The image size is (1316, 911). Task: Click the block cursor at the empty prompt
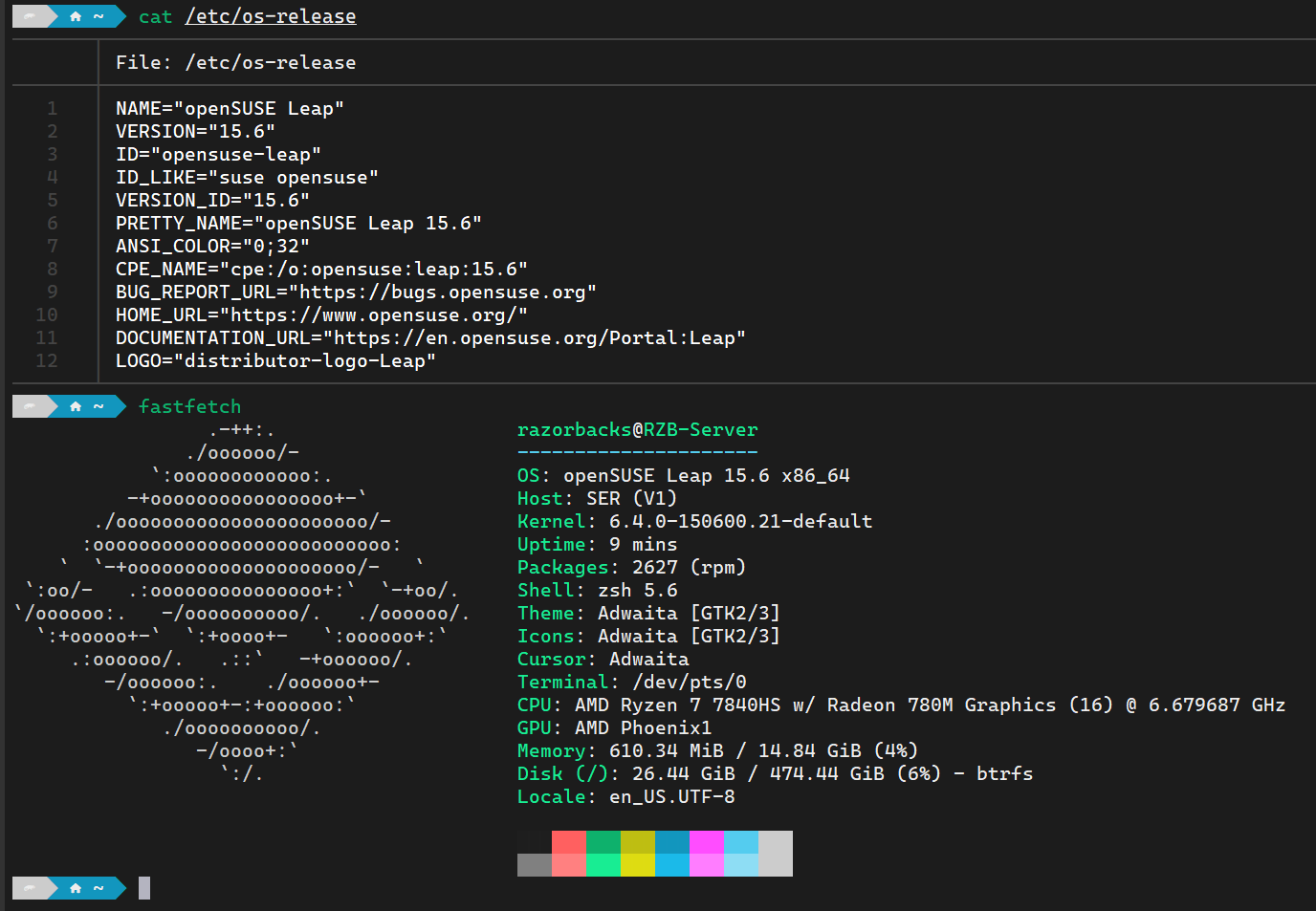click(x=144, y=888)
